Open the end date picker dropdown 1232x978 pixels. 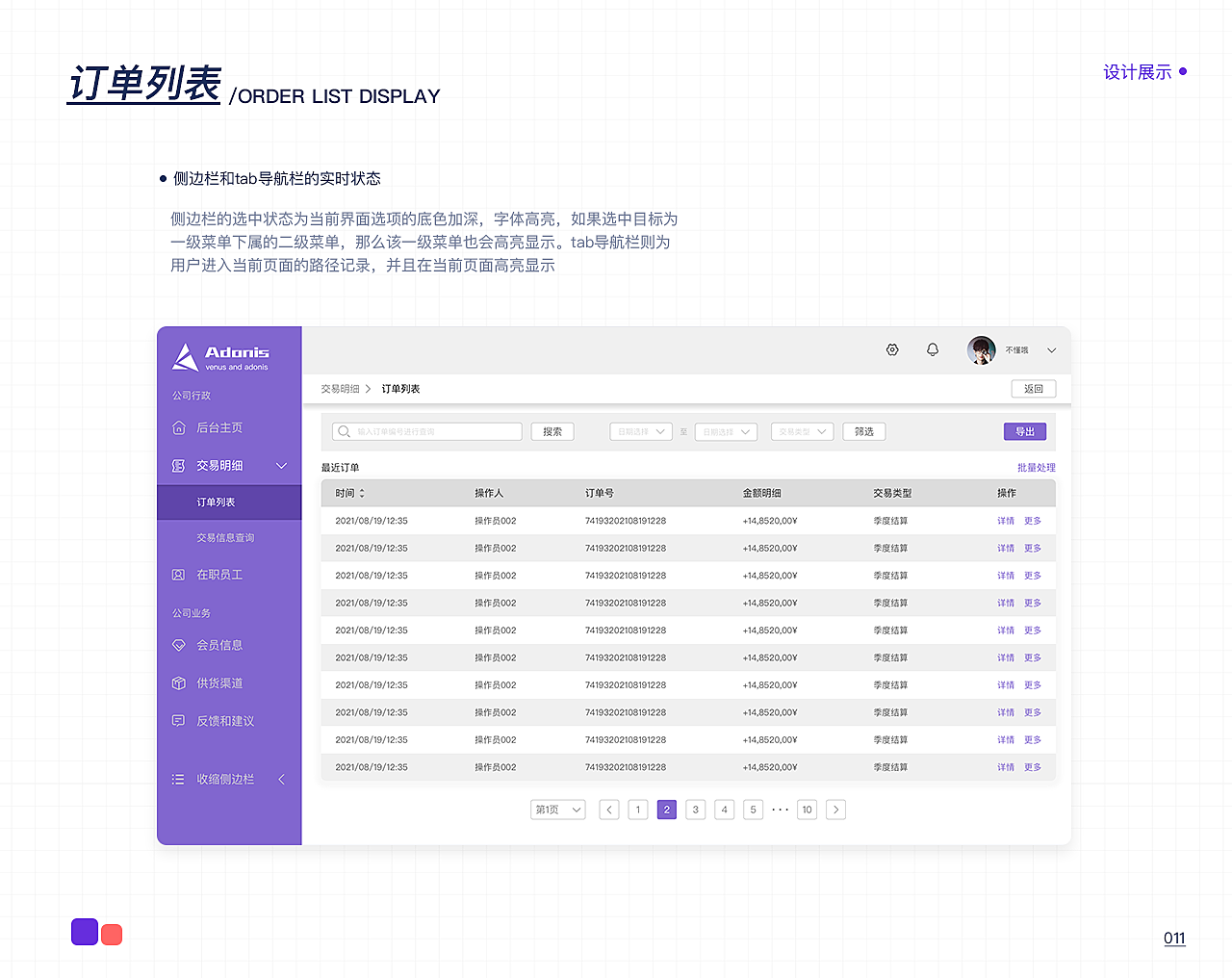pos(726,432)
